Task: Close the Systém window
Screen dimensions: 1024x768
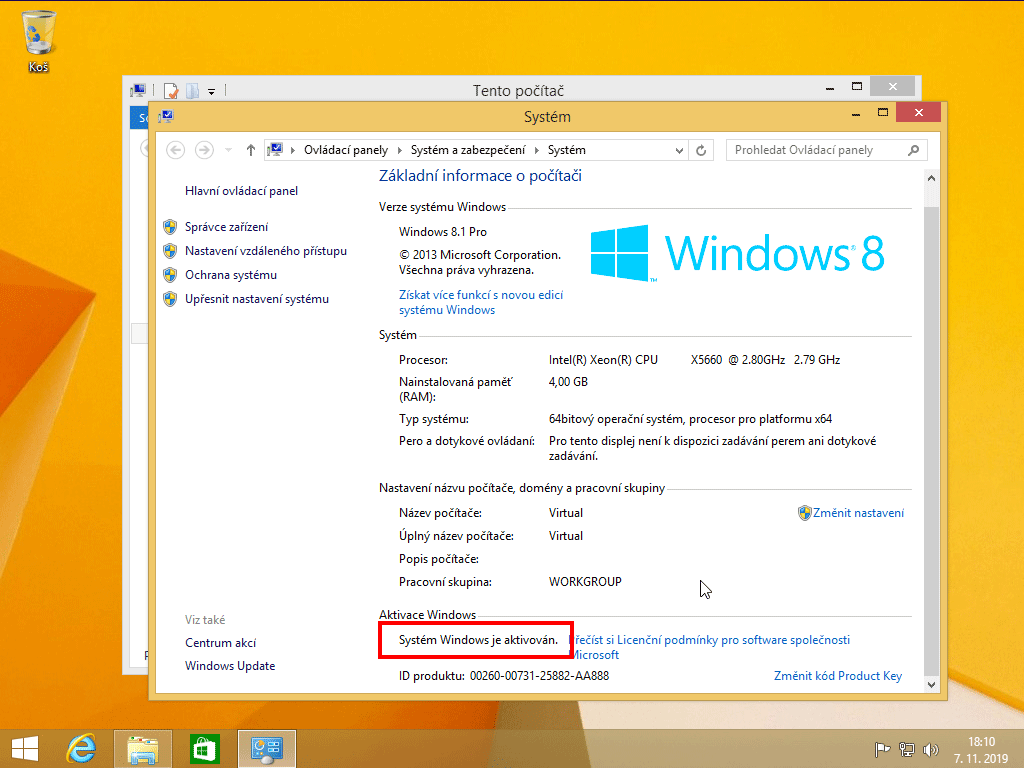Action: coord(919,112)
